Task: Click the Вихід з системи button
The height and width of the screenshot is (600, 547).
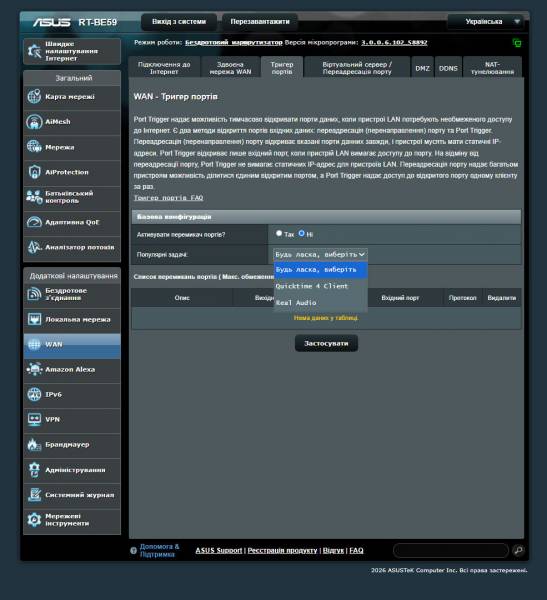Action: [x=179, y=22]
